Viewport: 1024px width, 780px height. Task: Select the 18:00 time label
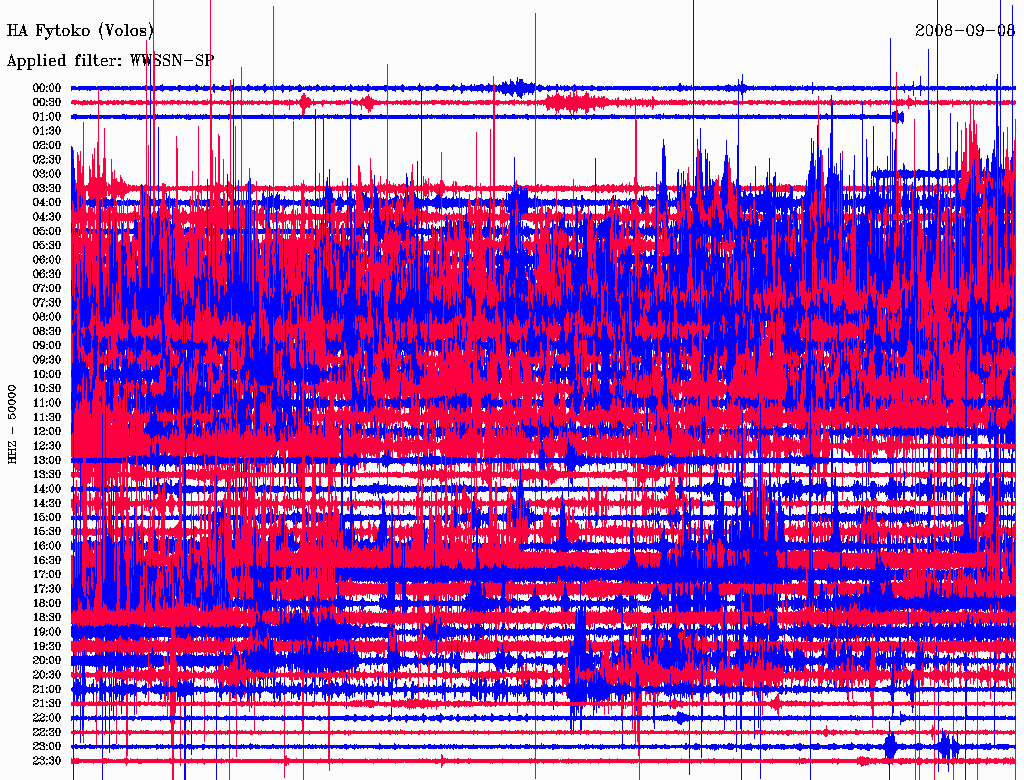(47, 604)
